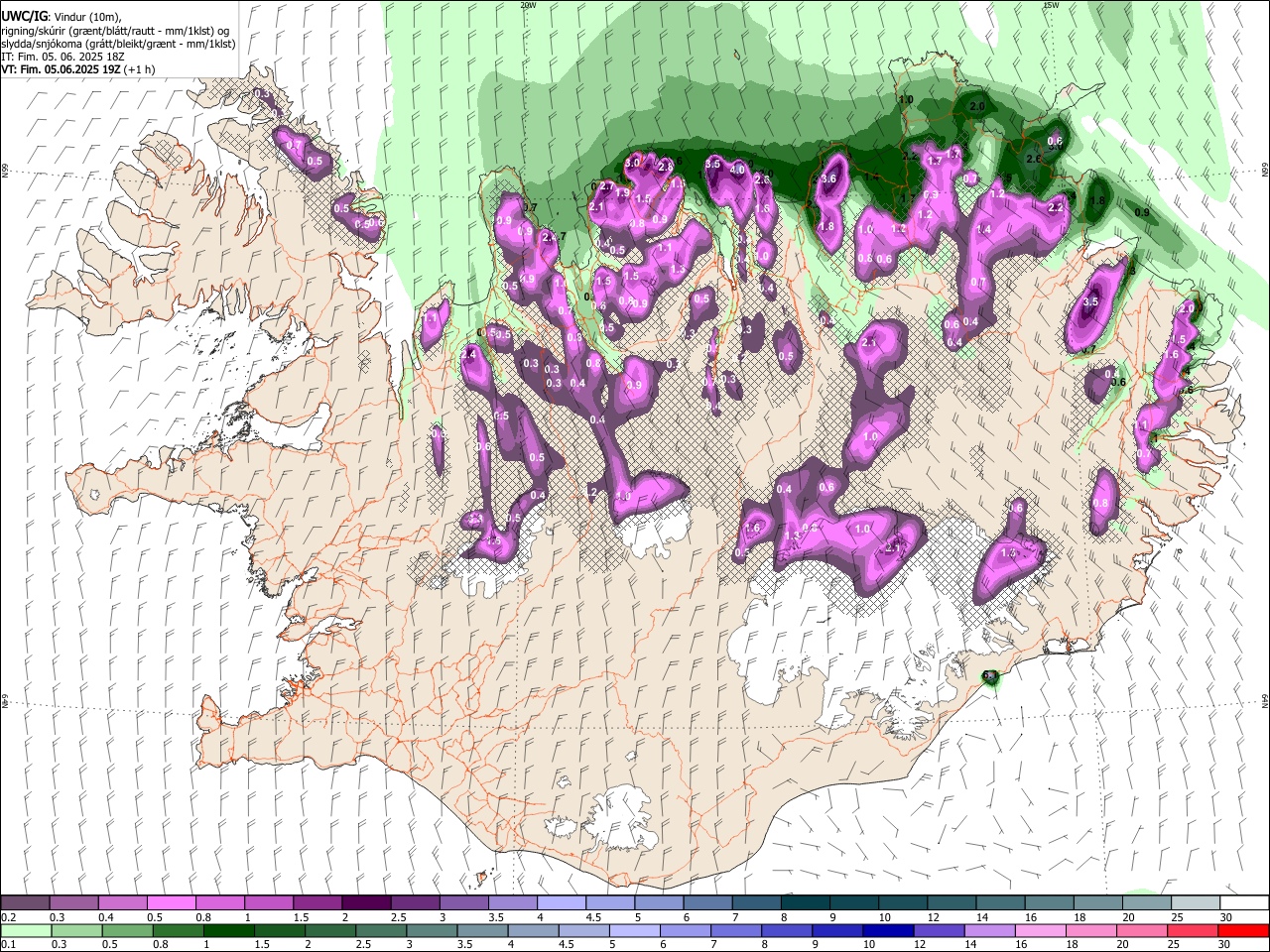This screenshot has height=952, width=1270.
Task: Click the dark green swatch at 1 in bottom legend
Action: 229,930
